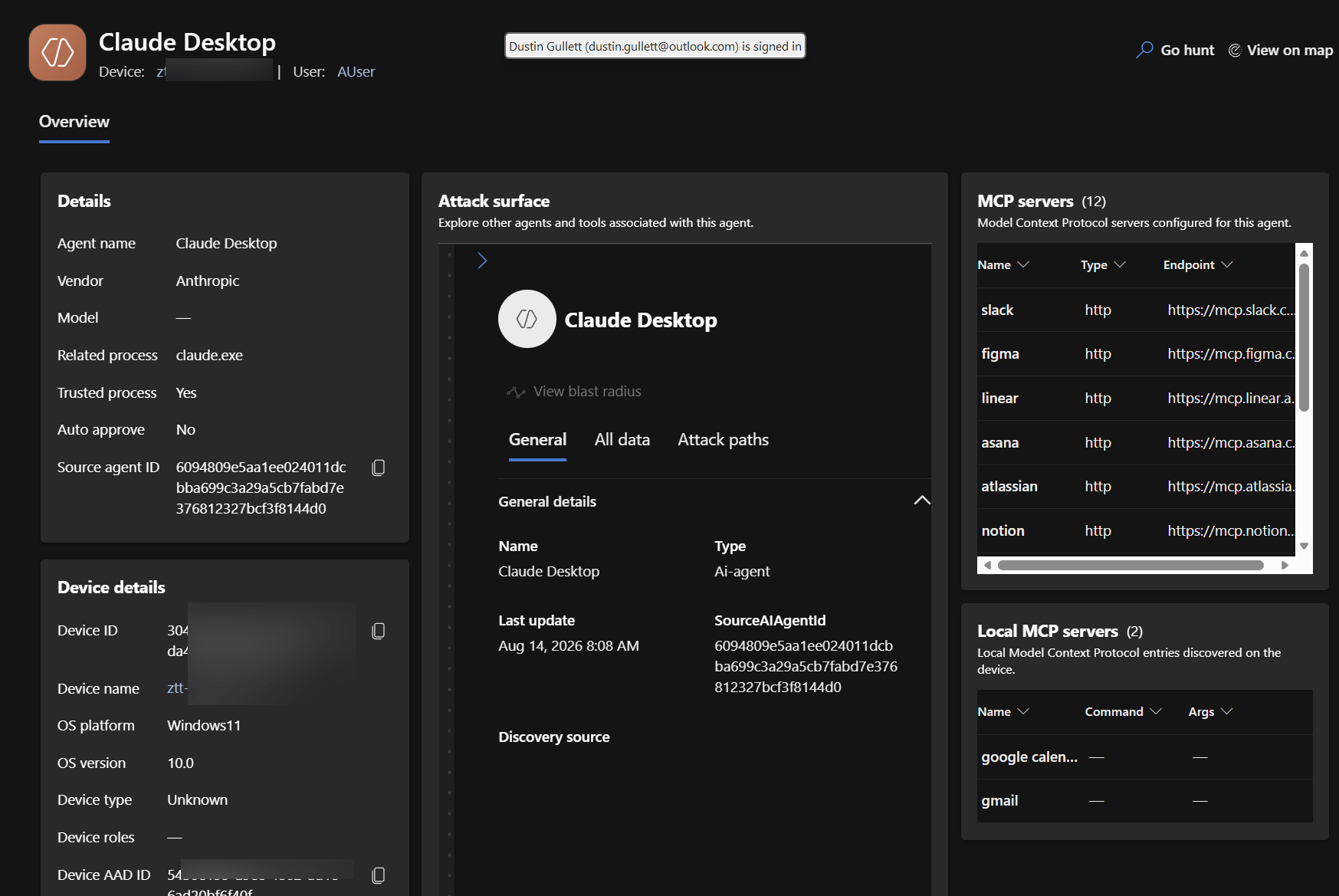
Task: Open the Overview tab
Action: click(x=74, y=122)
